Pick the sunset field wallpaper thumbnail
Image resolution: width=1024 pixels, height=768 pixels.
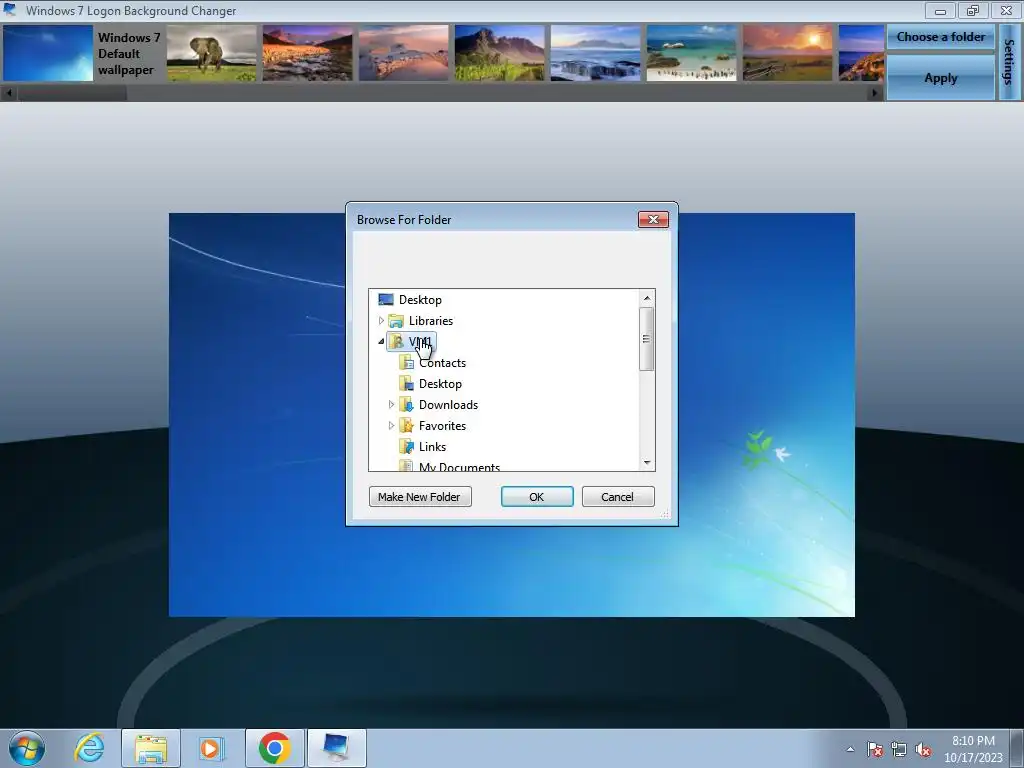(788, 53)
